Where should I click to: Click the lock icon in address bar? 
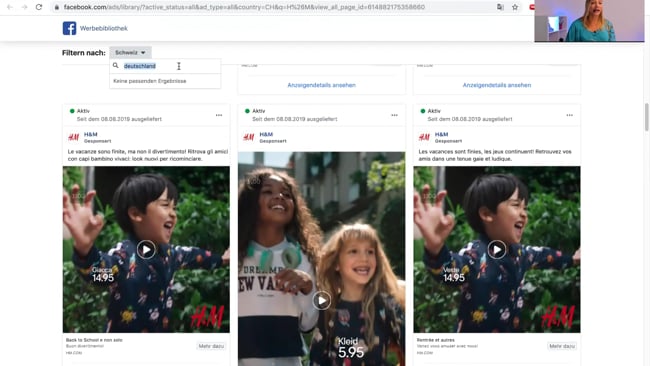tap(57, 7)
